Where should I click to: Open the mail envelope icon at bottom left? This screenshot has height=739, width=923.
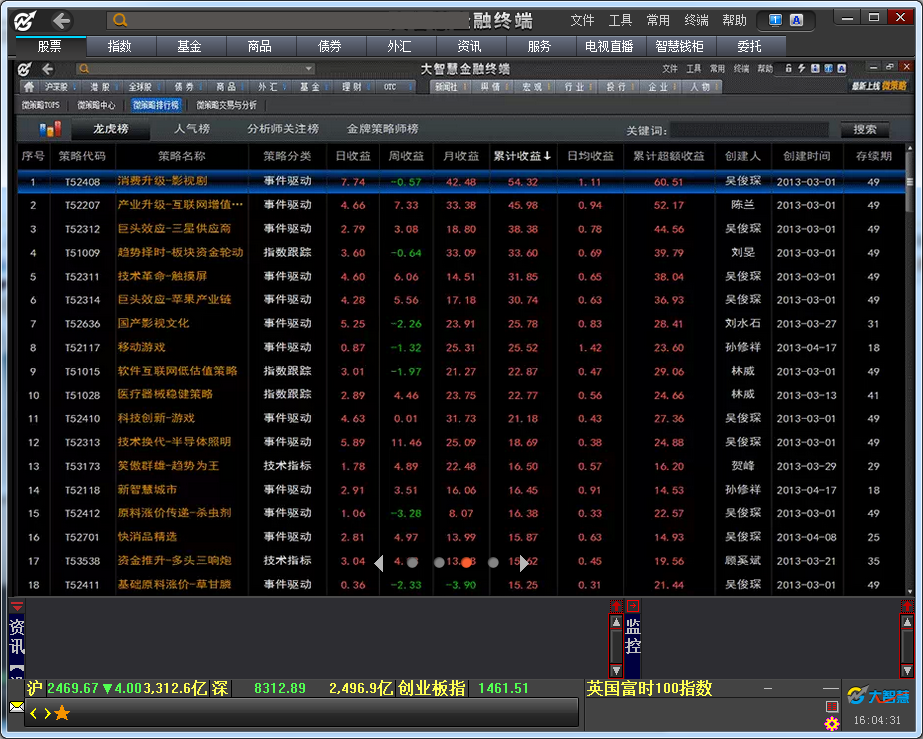pos(17,706)
